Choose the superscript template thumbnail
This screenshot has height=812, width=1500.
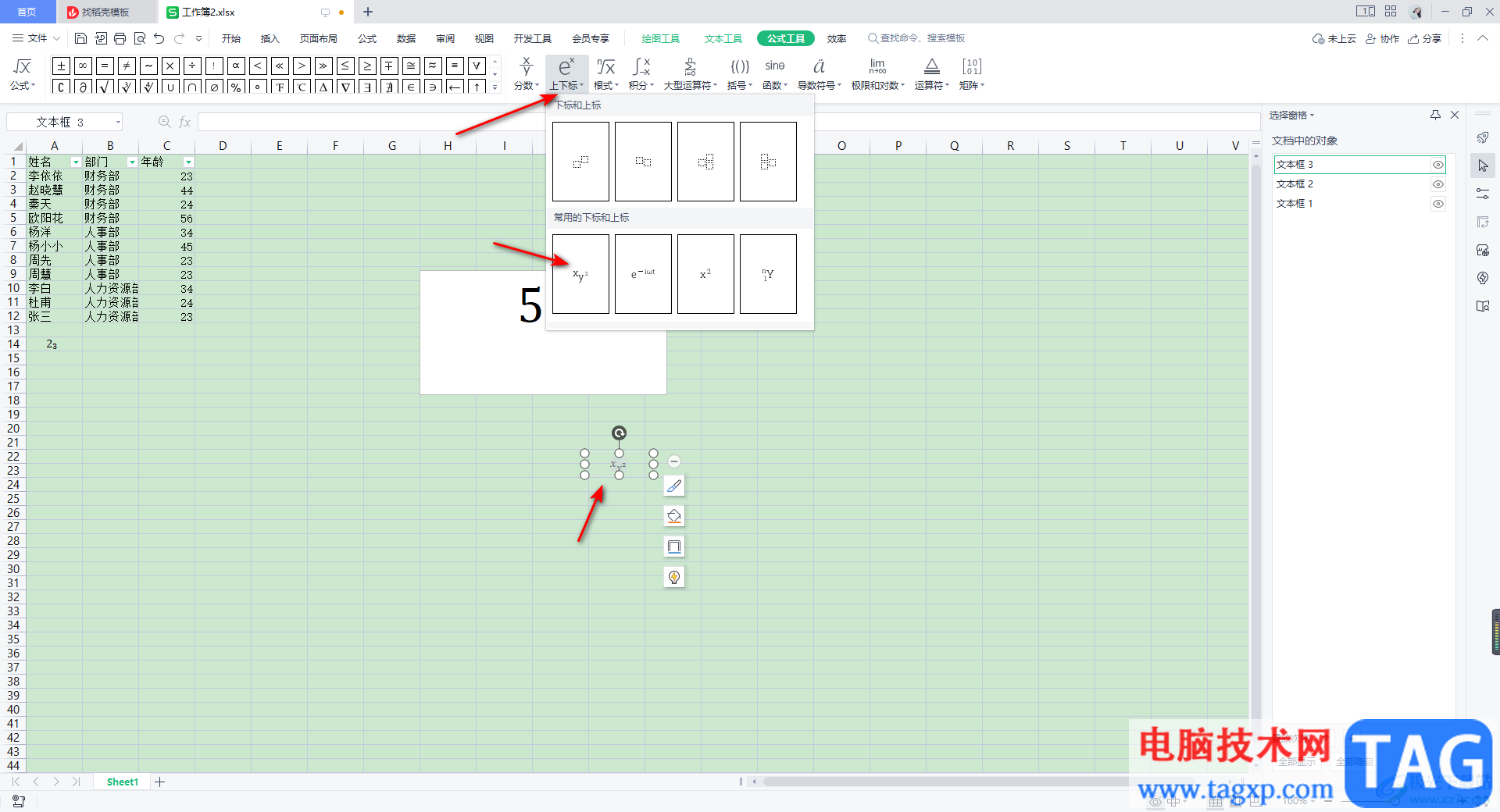(580, 162)
